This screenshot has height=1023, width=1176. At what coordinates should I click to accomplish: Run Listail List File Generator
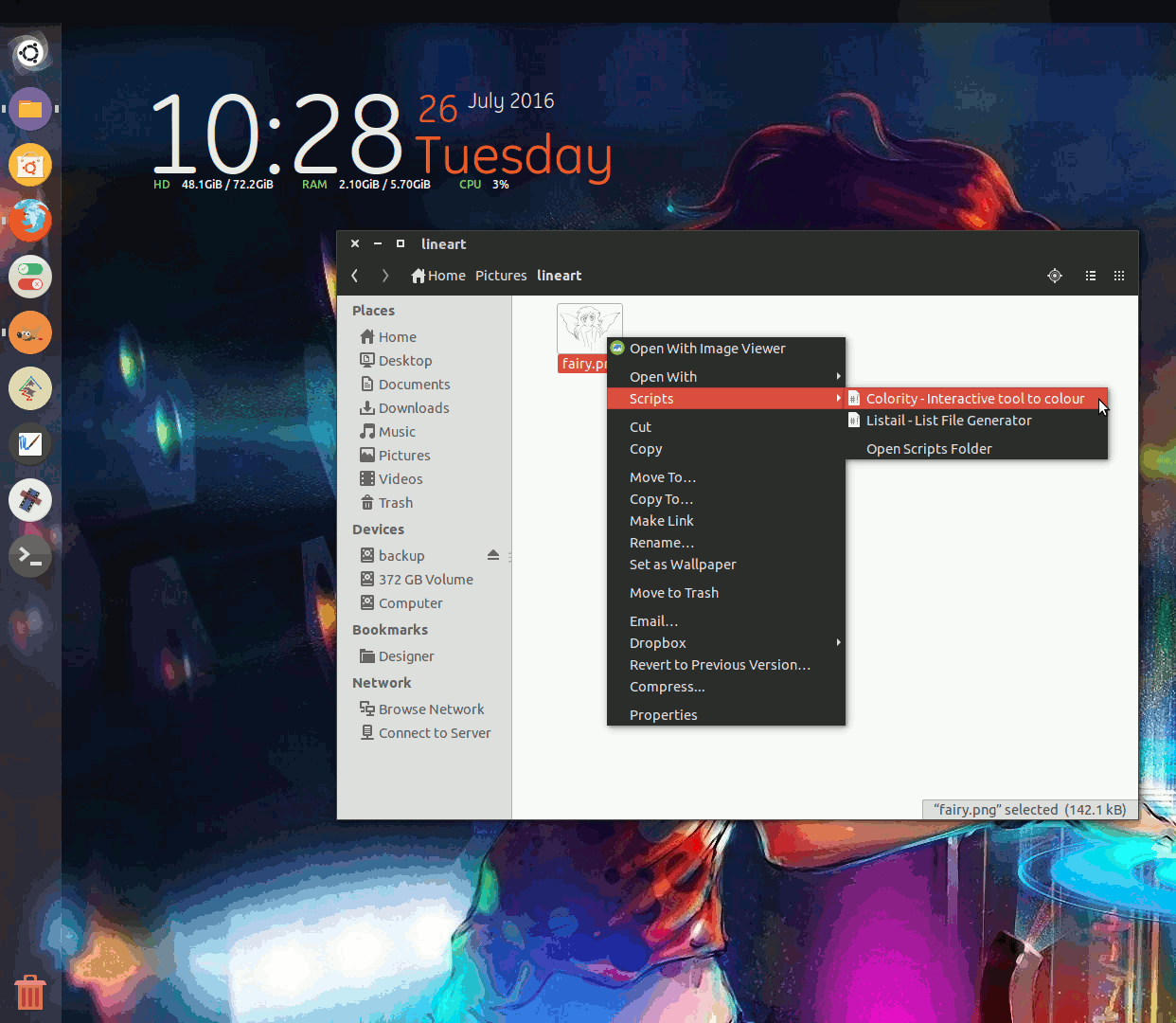[976, 421]
